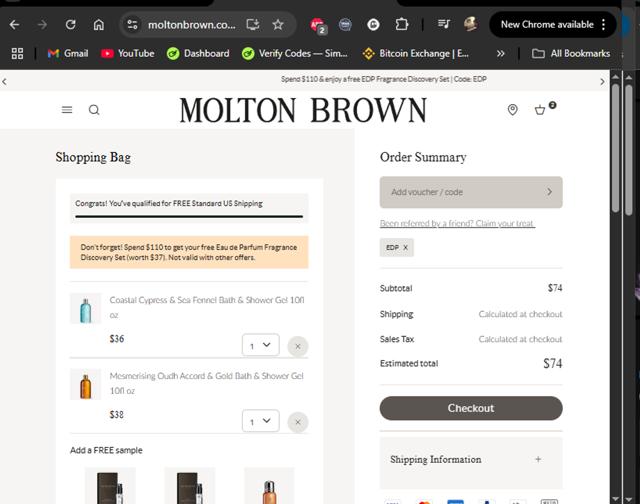This screenshot has width=640, height=504.
Task: Expand Add voucher / code field
Action: [471, 192]
